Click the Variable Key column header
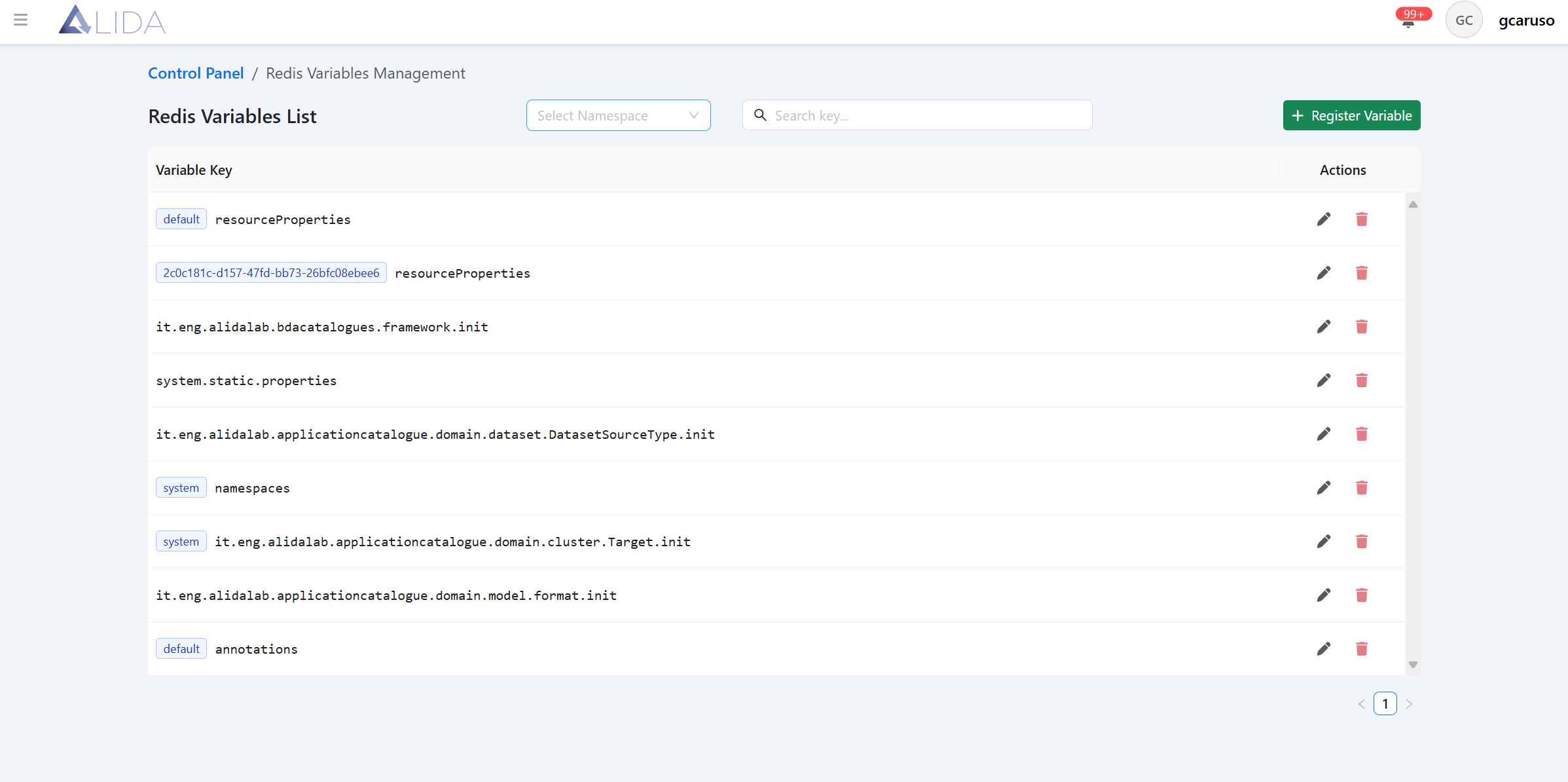The image size is (1568, 782). [x=194, y=170]
